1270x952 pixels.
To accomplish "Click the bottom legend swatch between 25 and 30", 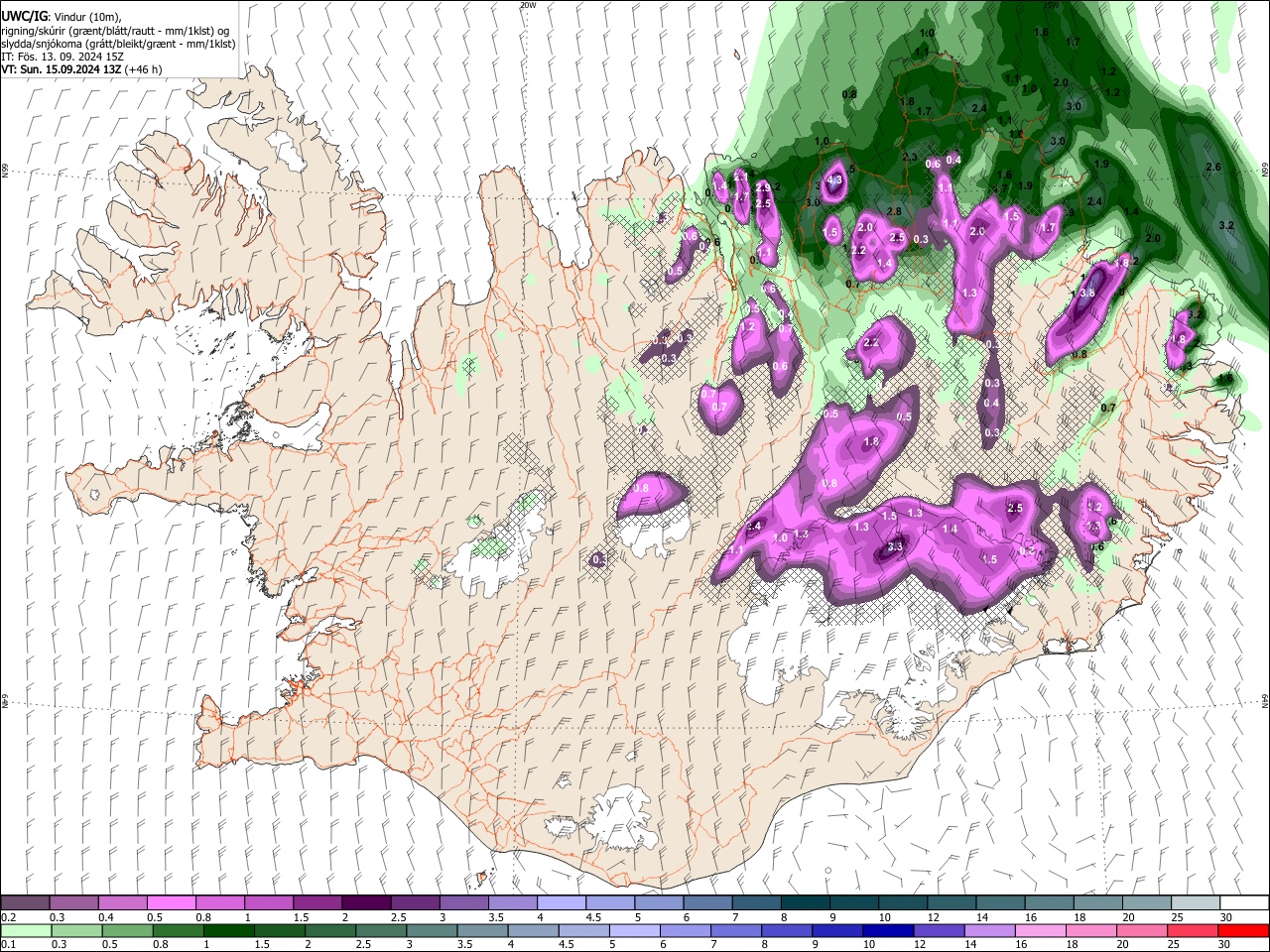I will pyautogui.click(x=1194, y=930).
